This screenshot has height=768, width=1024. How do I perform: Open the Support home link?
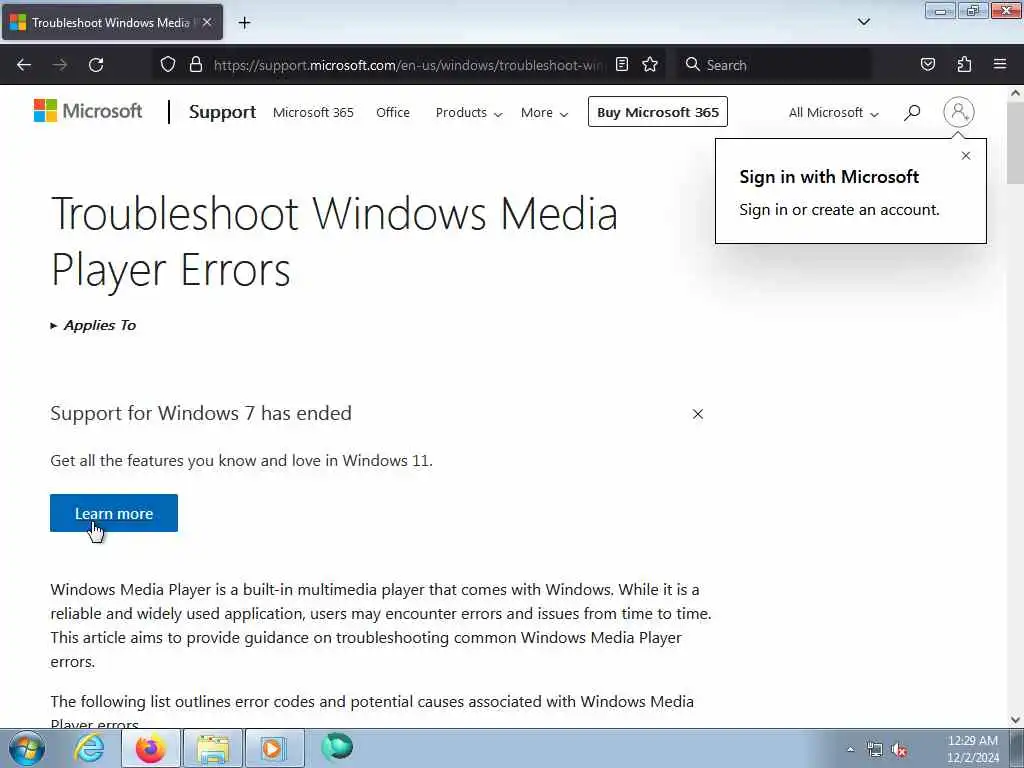tap(222, 112)
